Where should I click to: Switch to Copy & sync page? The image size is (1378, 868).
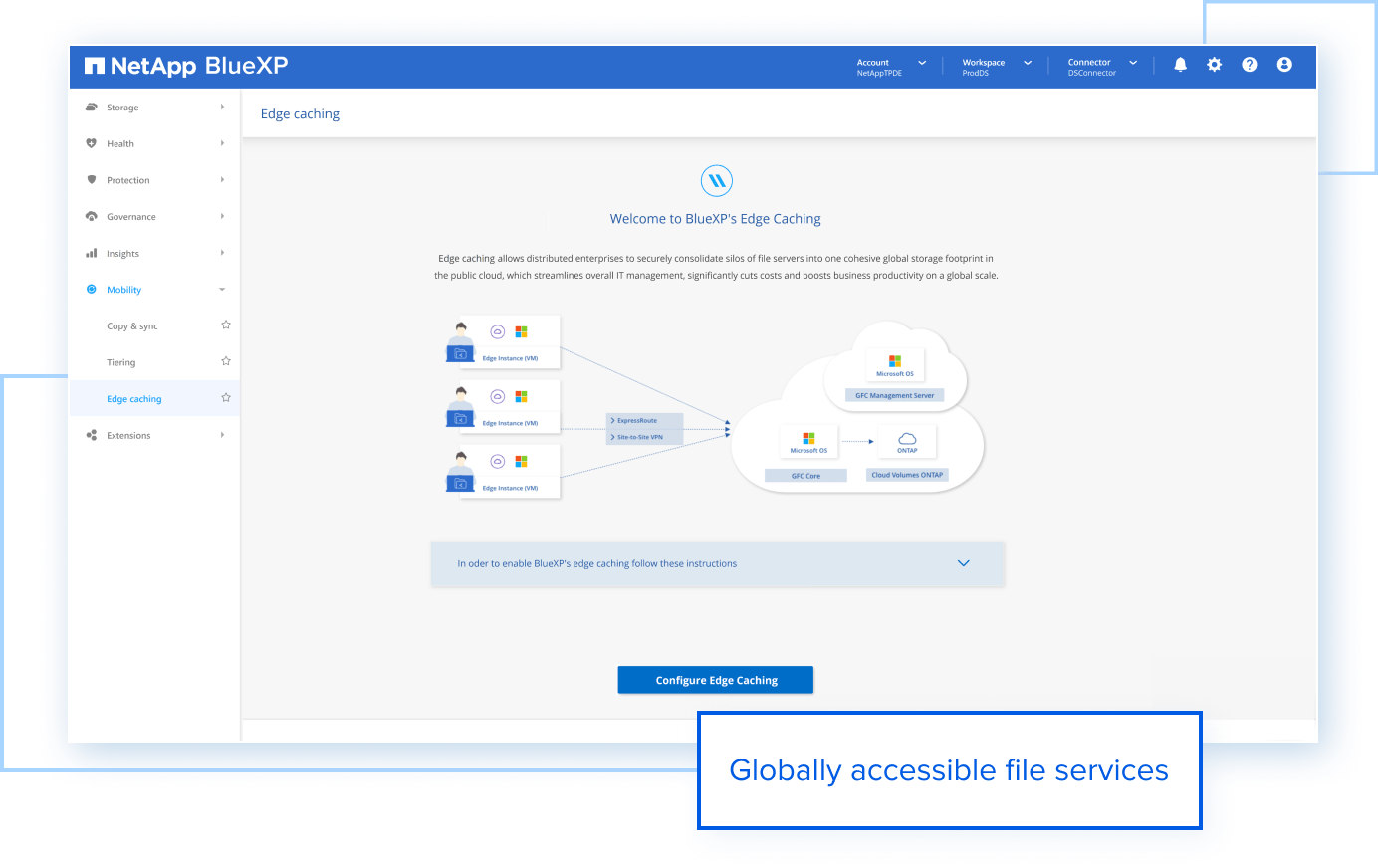131,325
